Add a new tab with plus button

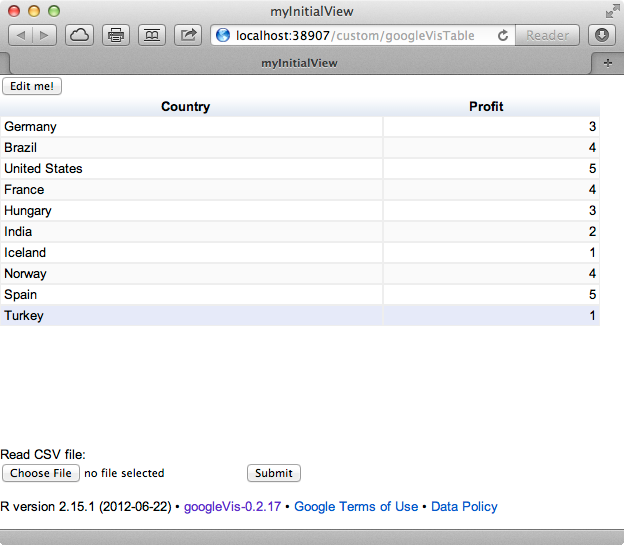[608, 63]
